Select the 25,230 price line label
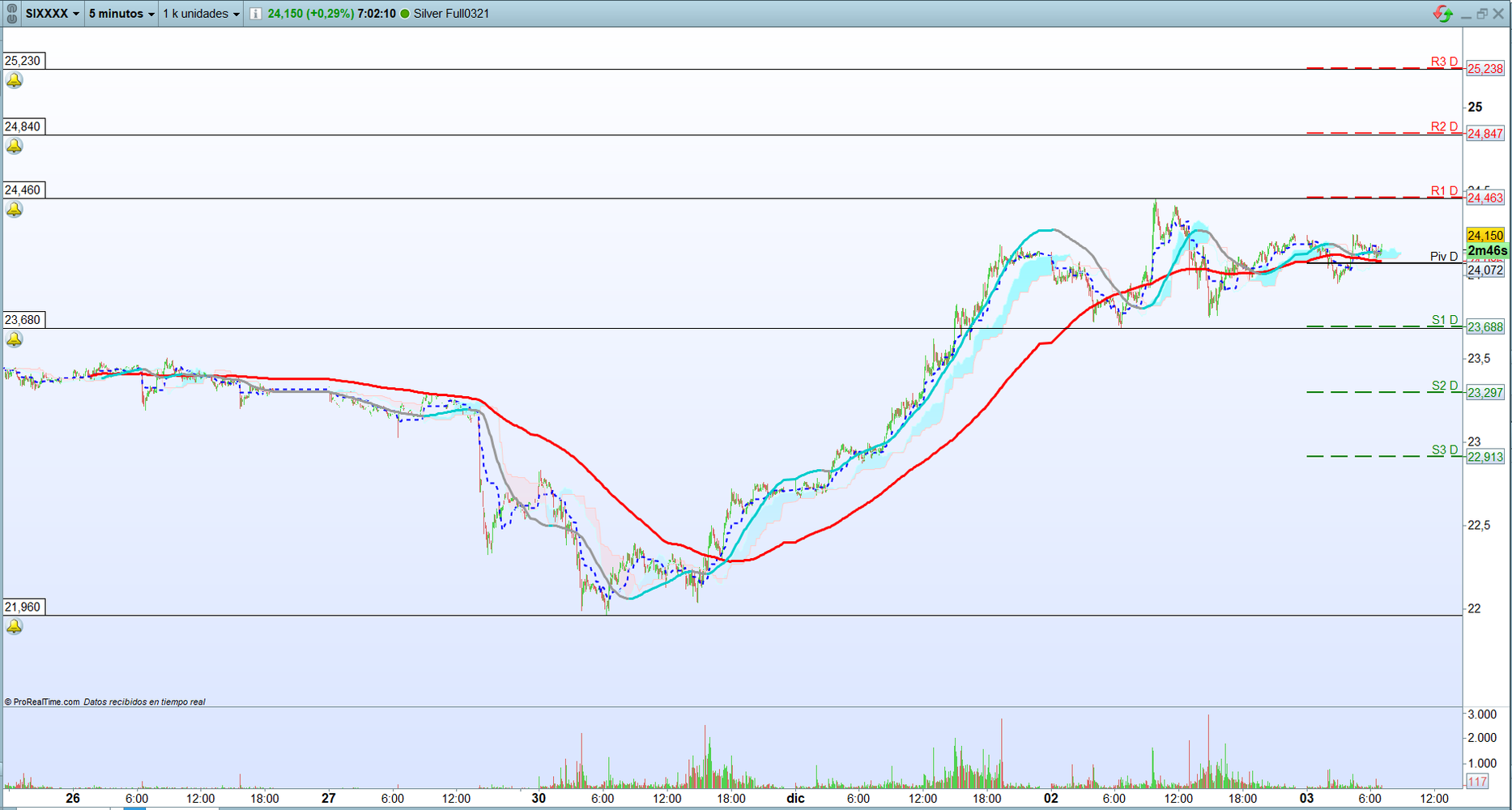Screen dimensions: 1512x810 pos(23,61)
